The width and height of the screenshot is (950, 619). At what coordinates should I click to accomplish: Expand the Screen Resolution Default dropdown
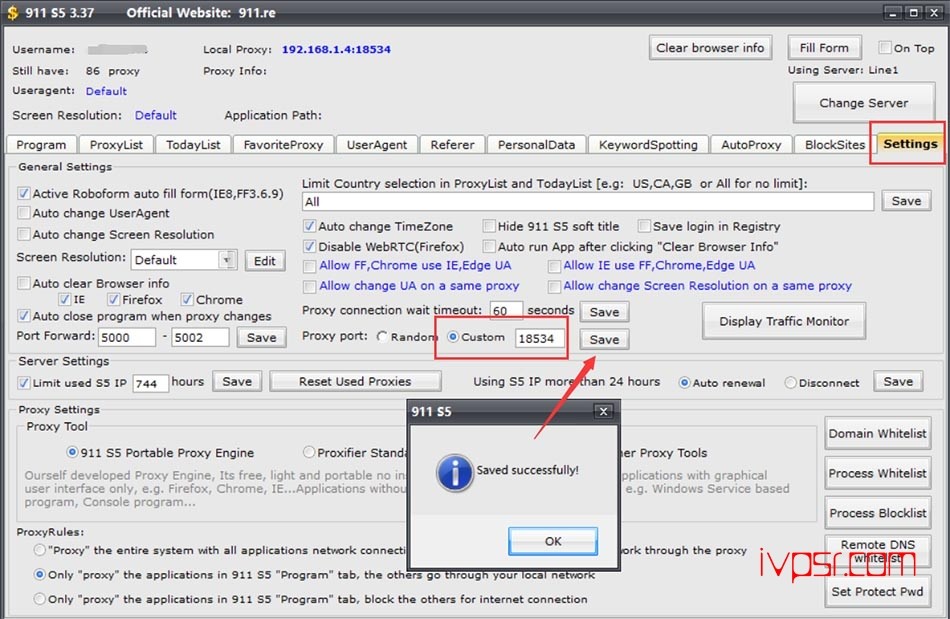(x=227, y=260)
